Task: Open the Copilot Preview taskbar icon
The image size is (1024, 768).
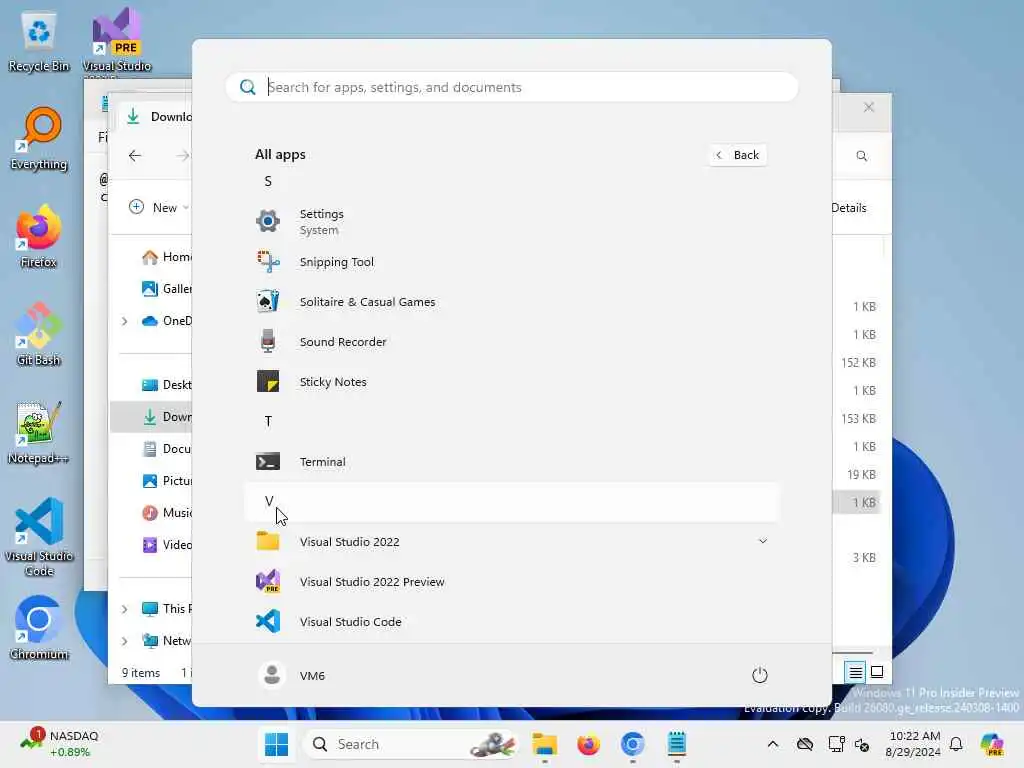Action: [992, 744]
